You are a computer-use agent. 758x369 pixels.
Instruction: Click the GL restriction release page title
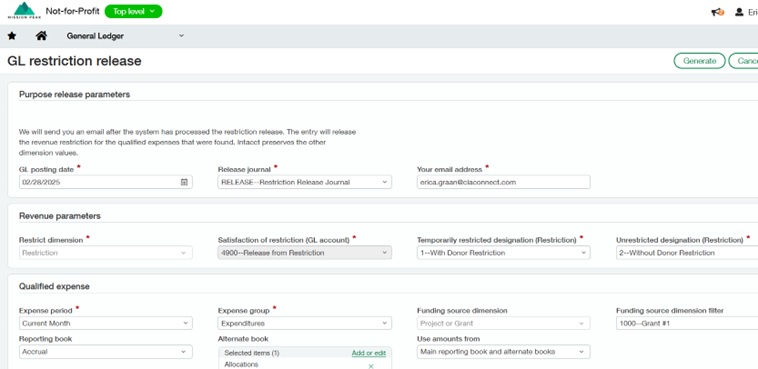[x=74, y=61]
